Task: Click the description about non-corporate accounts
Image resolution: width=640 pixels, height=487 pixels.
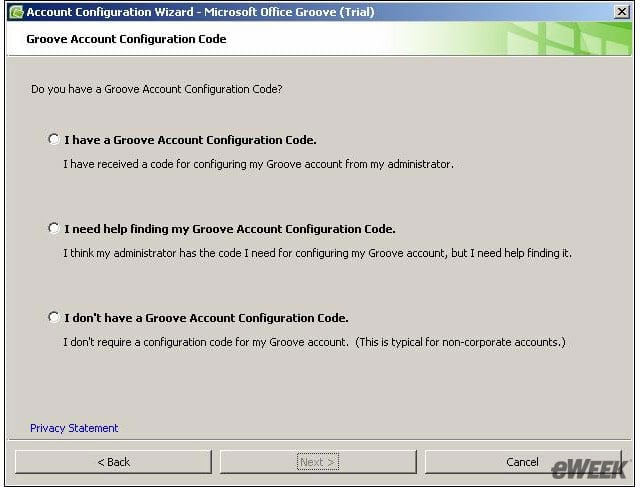Action: tap(314, 342)
